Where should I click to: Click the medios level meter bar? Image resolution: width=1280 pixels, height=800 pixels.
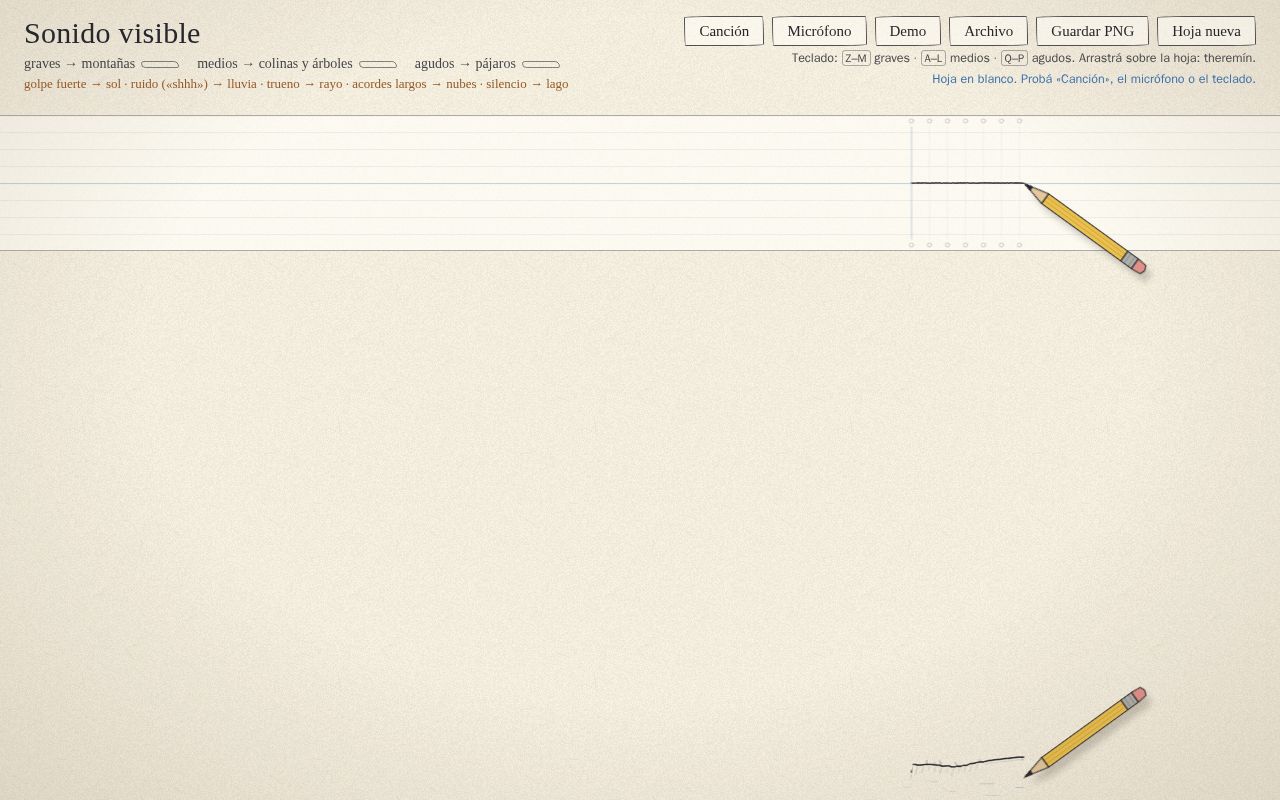[378, 64]
